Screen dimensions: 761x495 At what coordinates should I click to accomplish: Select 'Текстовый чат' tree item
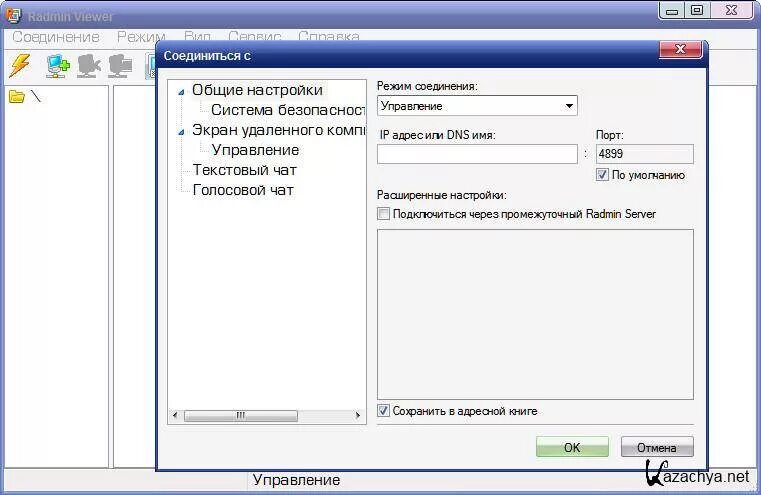coord(245,170)
